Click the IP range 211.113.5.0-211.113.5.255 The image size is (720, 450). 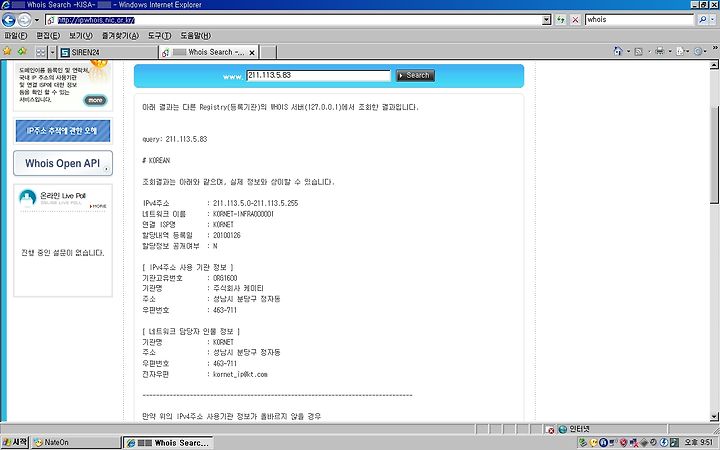pos(255,203)
